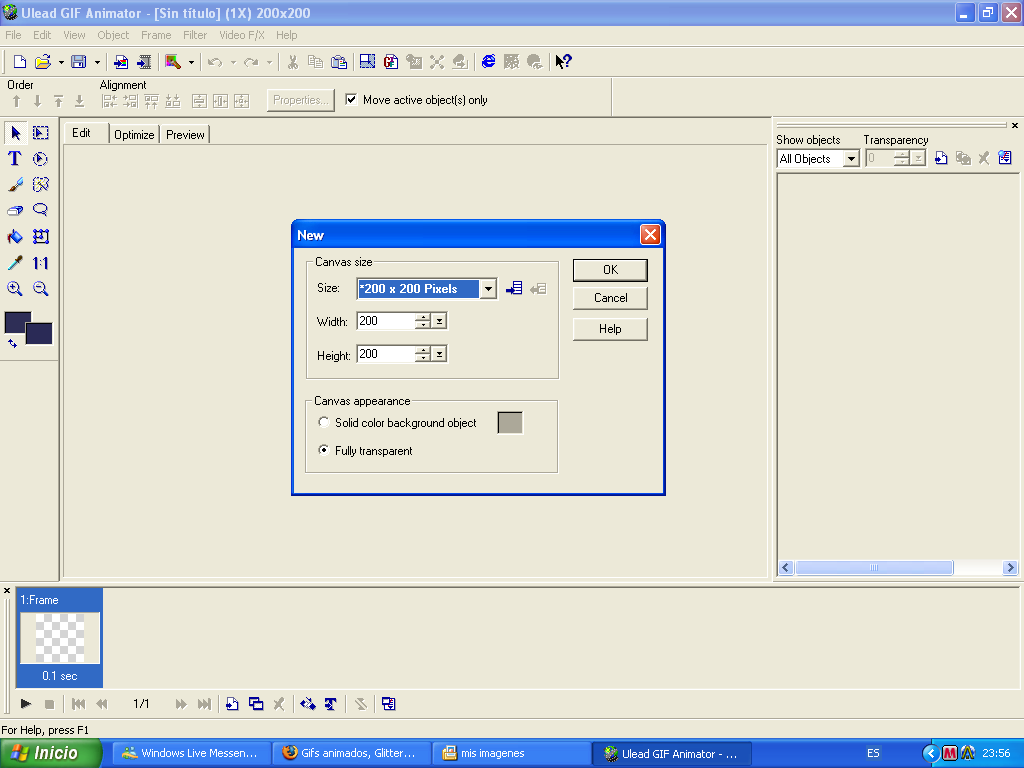
Task: Switch to the Preview tab
Action: pos(185,135)
